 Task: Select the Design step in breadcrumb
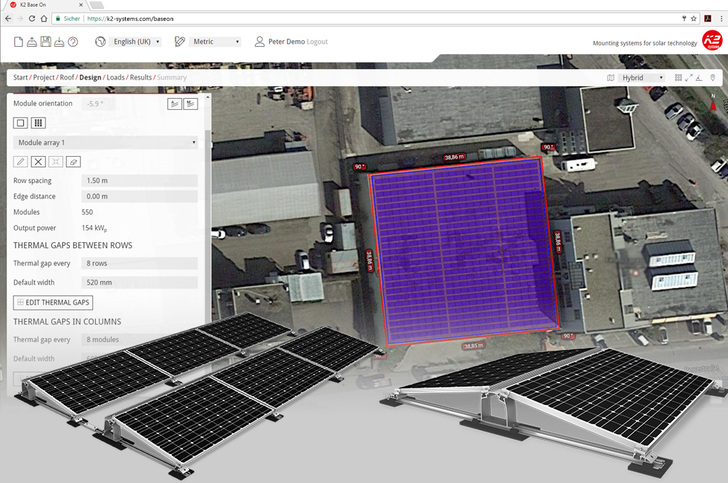[x=90, y=78]
